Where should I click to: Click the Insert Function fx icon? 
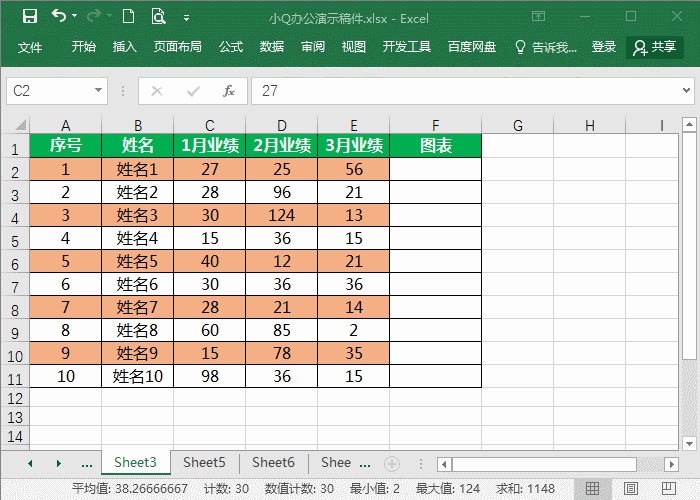click(x=229, y=91)
